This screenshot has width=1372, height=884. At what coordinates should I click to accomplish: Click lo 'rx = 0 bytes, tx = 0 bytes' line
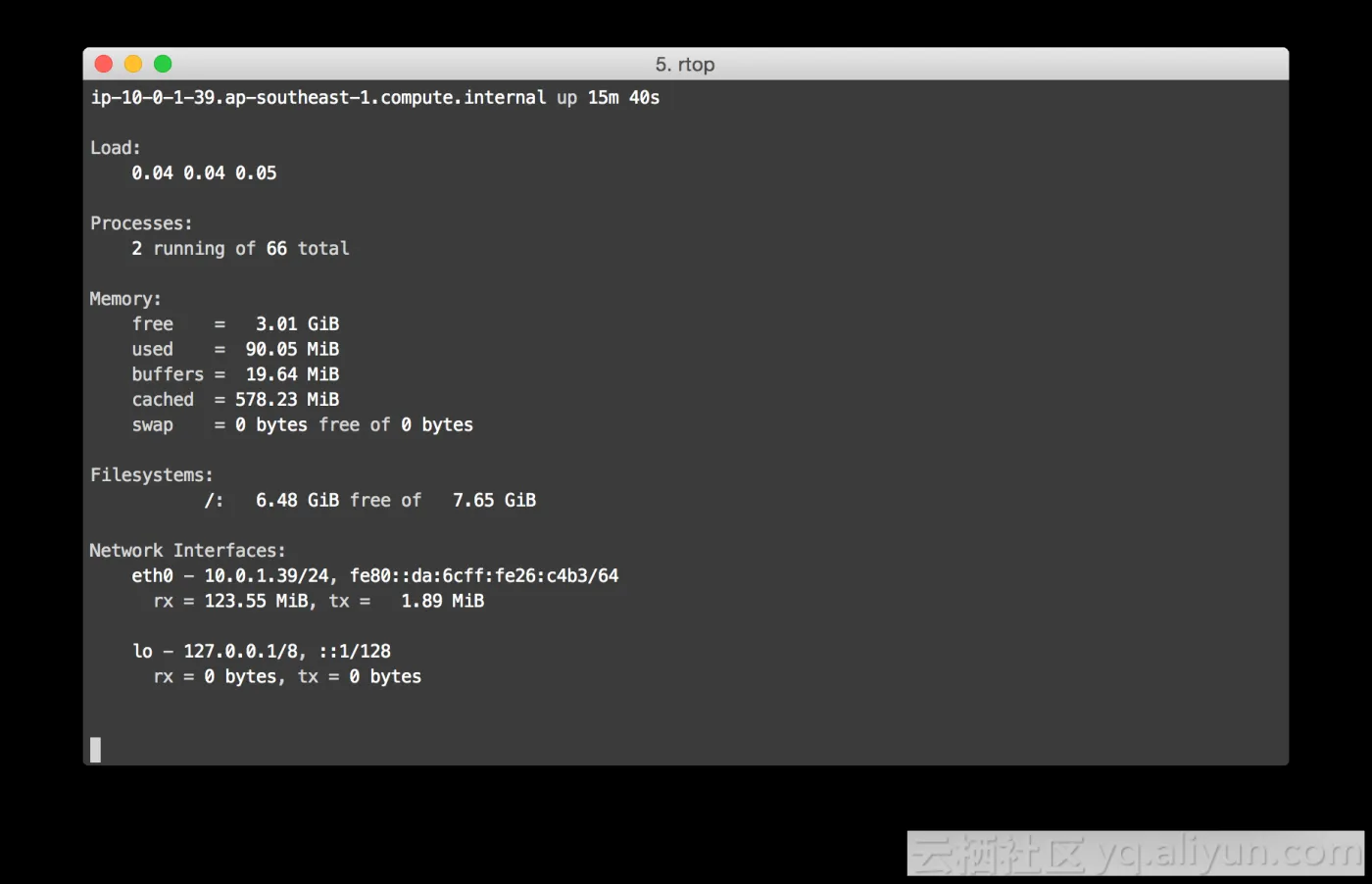pos(287,677)
